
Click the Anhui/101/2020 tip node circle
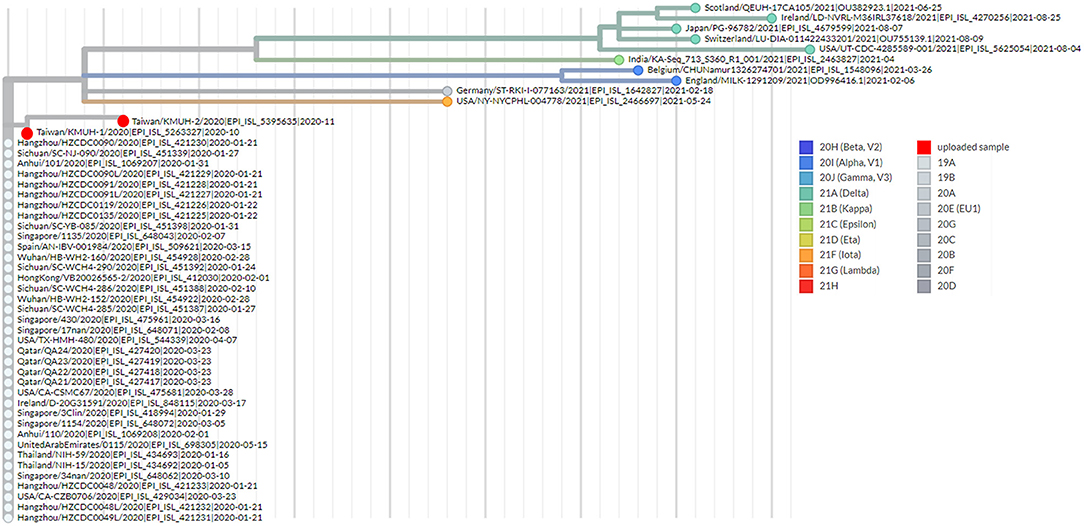pos(7,164)
